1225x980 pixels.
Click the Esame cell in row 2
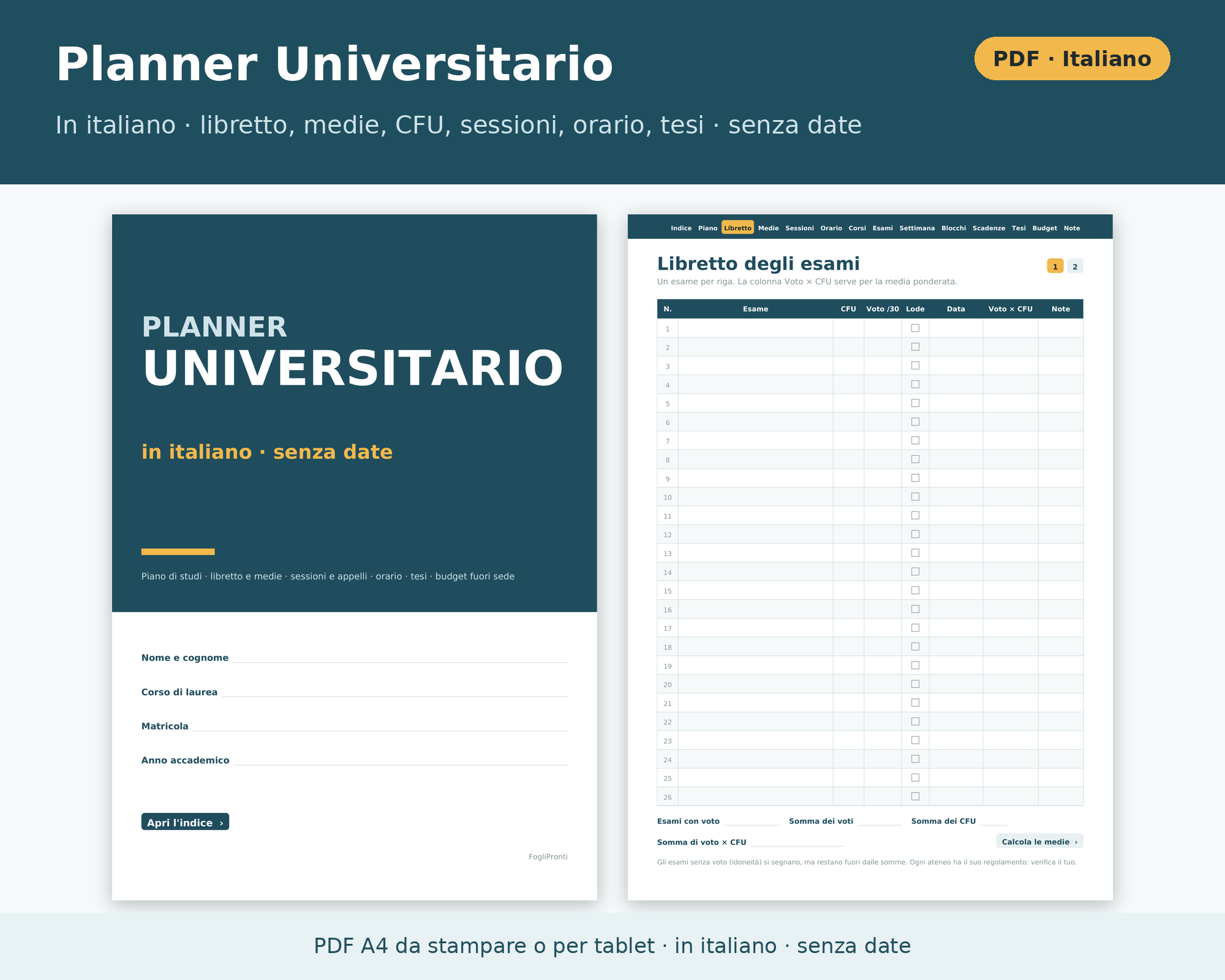click(x=755, y=347)
